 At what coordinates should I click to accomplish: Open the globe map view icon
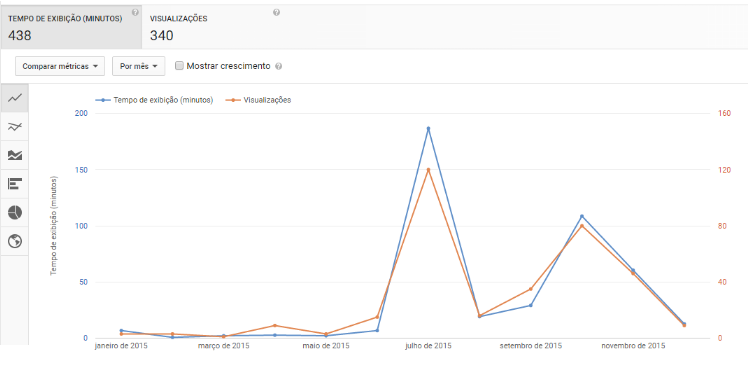click(x=15, y=241)
